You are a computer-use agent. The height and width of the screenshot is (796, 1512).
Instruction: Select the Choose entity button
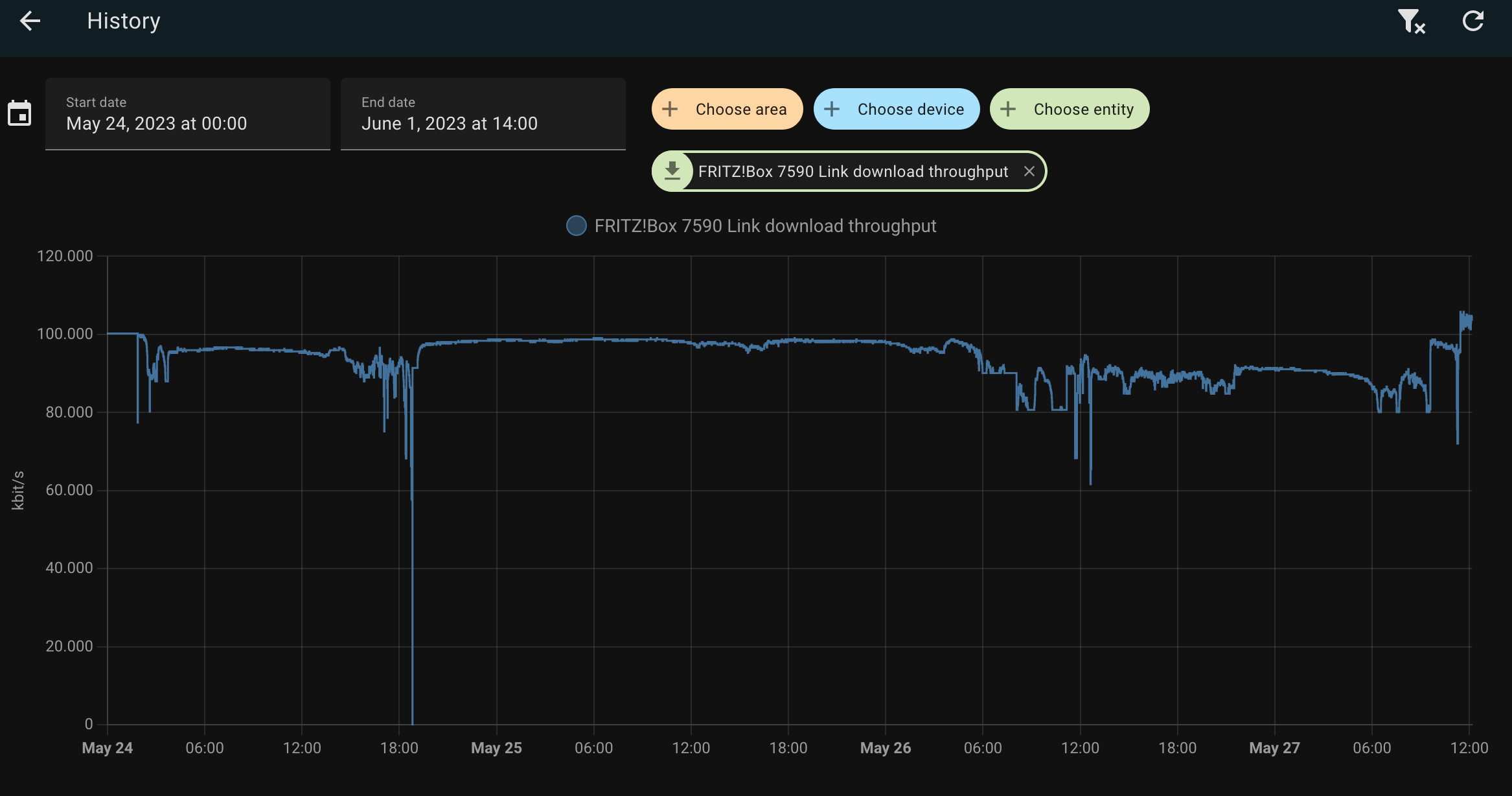[1069, 108]
